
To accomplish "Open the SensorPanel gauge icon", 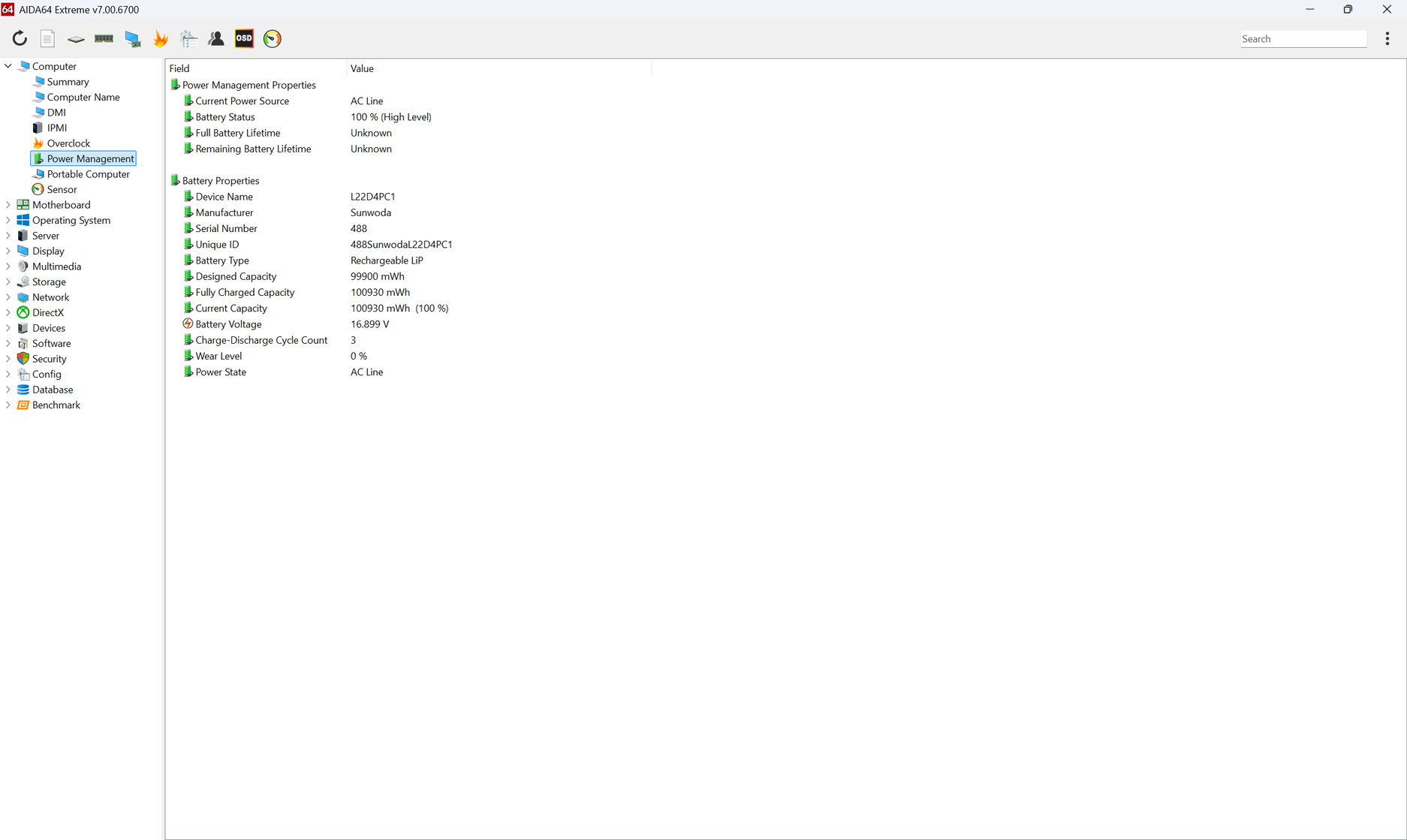I will coord(273,38).
